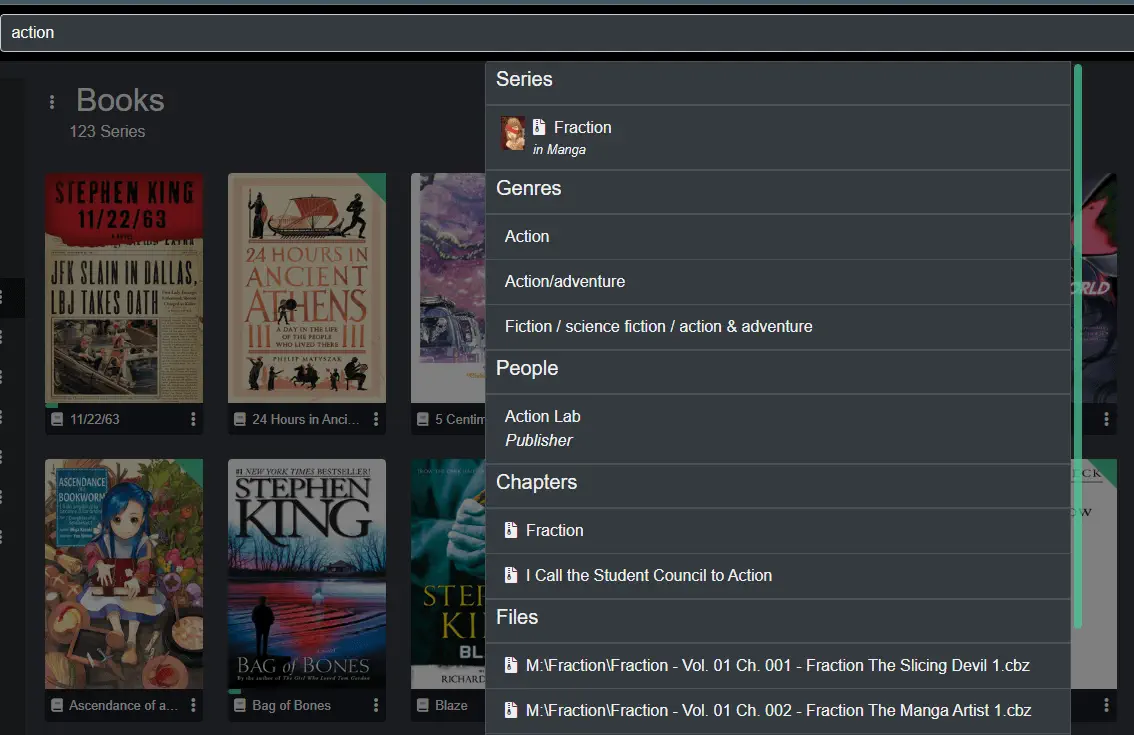Open Fraction Vol. 01 Ch. 002 Manga Artist file

[777, 711]
